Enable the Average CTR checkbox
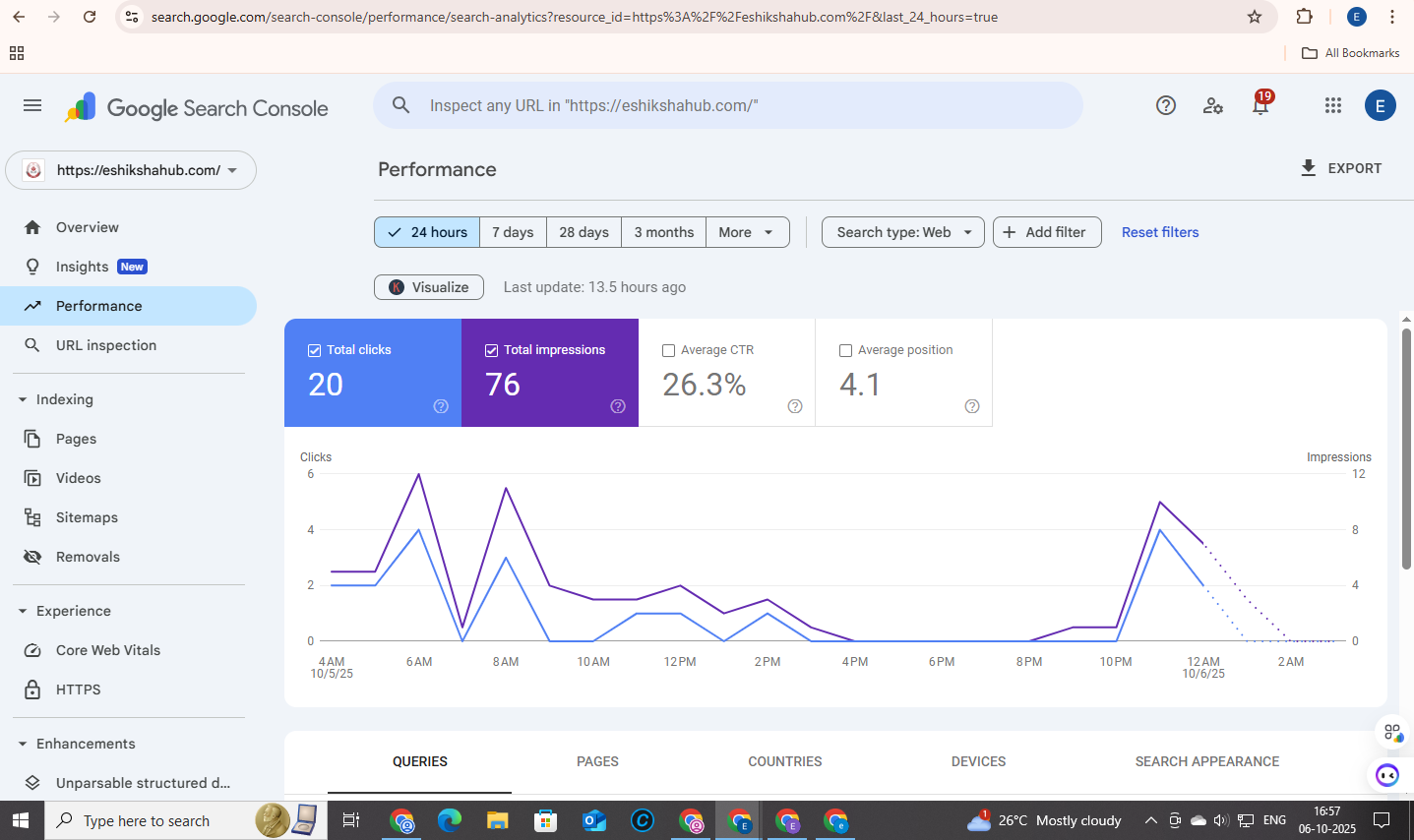The height and width of the screenshot is (840, 1414). coord(669,350)
